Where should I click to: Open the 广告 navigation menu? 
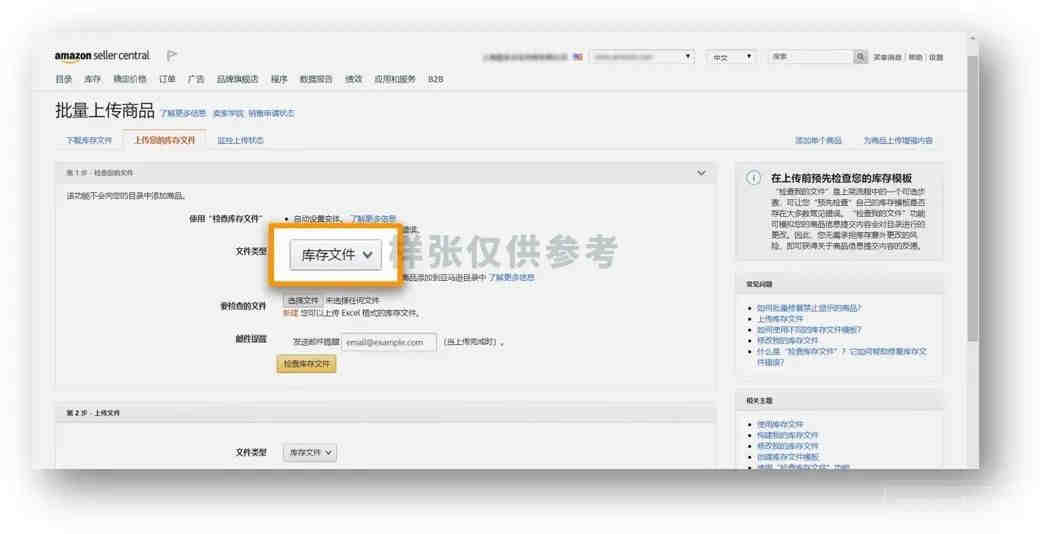coord(196,79)
